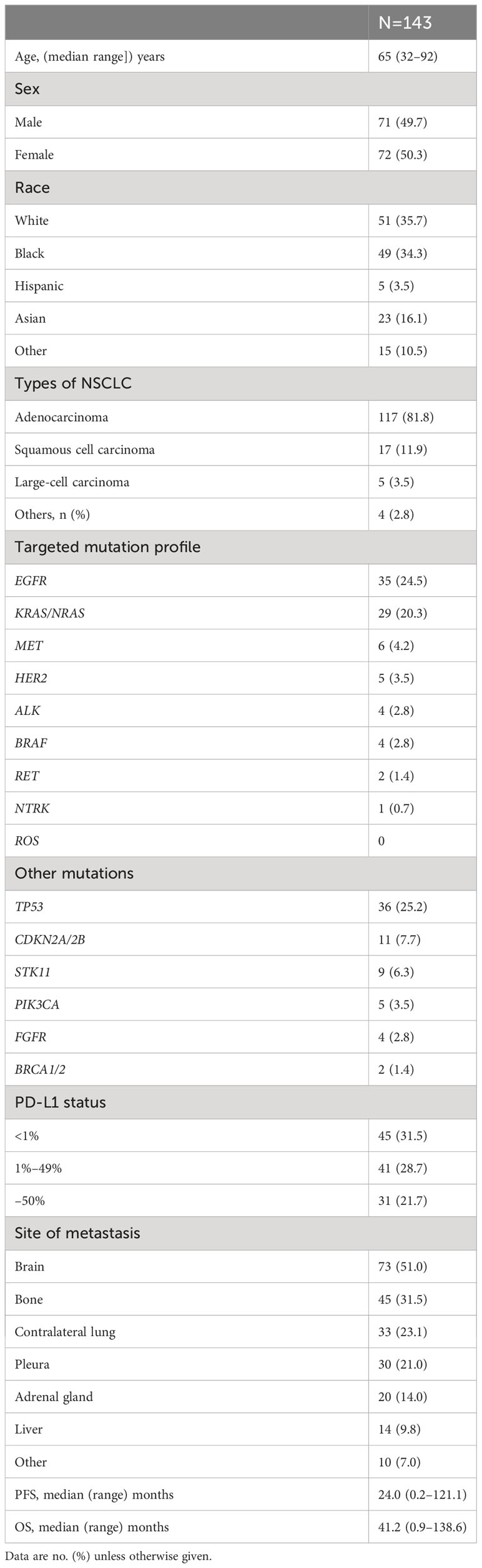Select the ROS row label
Image resolution: width=482 pixels, height=1568 pixels.
pos(27,841)
